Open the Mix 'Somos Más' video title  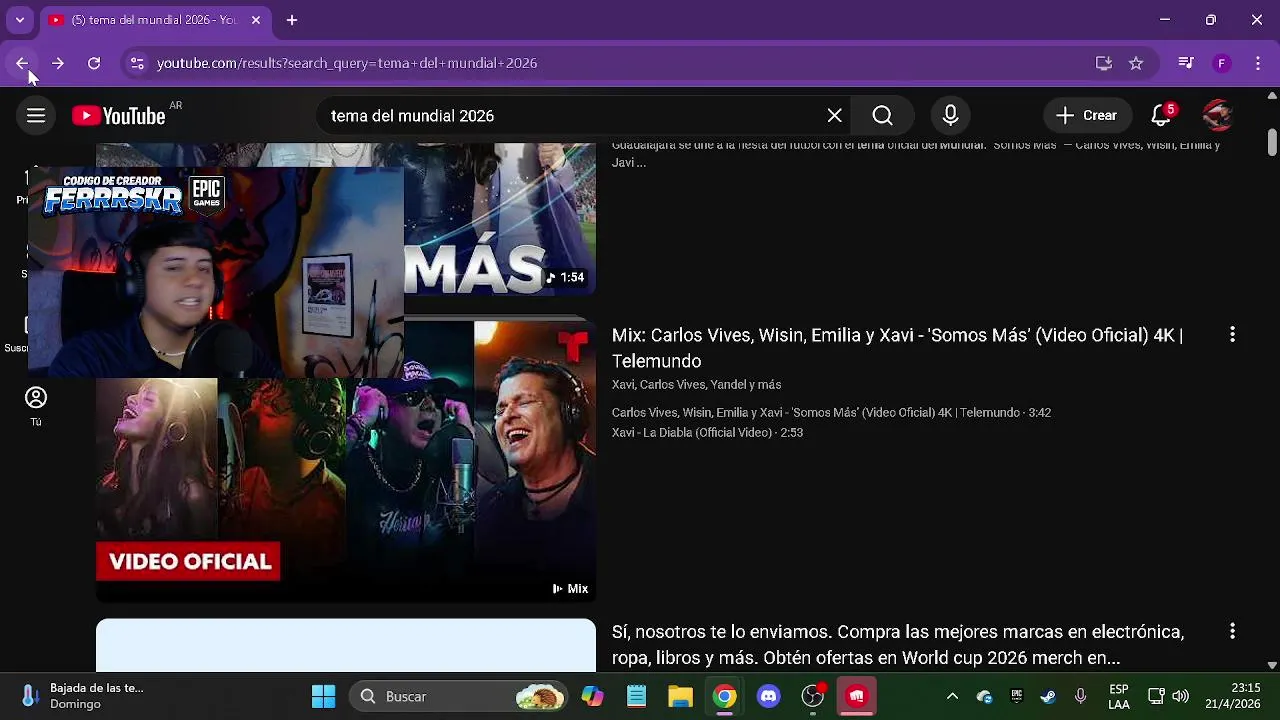coord(897,348)
